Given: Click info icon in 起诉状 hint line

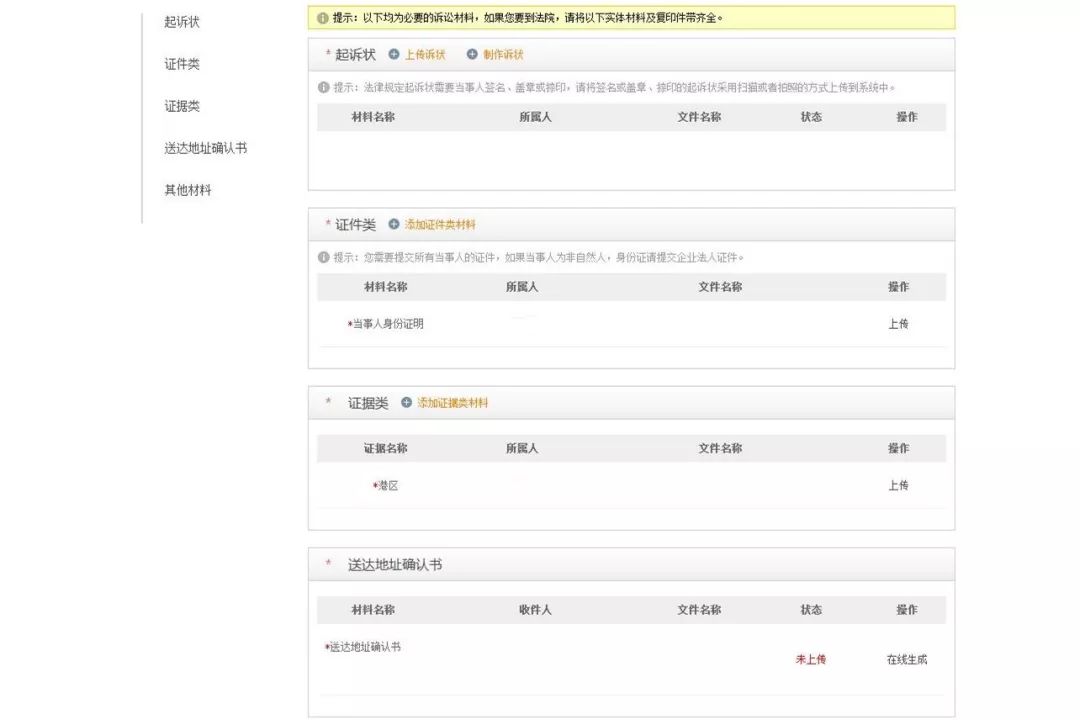Looking at the screenshot, I should 323,87.
